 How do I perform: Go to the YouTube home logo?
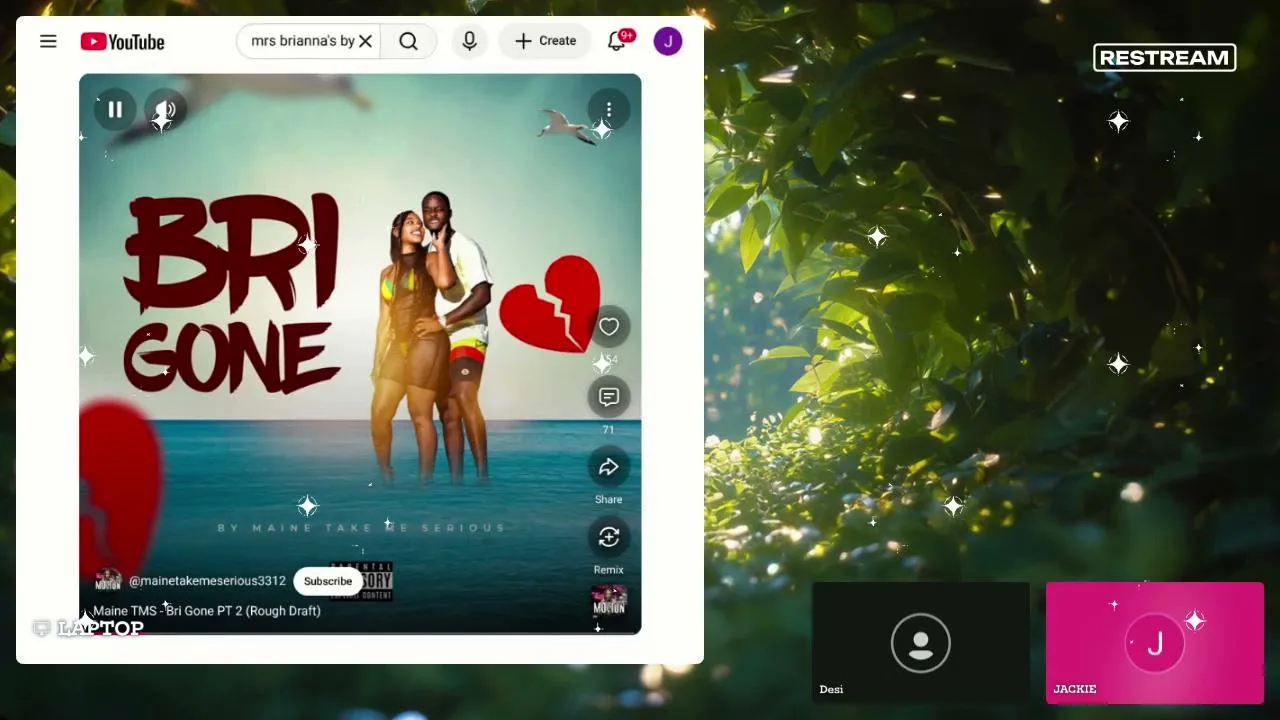(122, 41)
